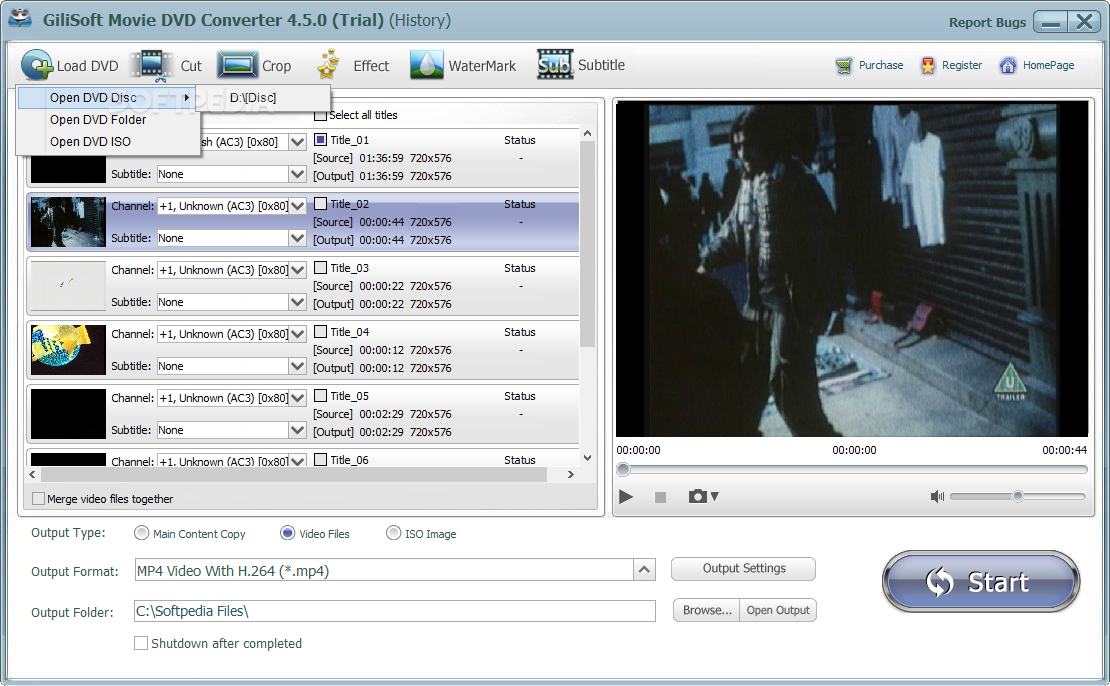Screen dimensions: 1110x686
Task: Click the volume slider knob
Action: click(1017, 496)
